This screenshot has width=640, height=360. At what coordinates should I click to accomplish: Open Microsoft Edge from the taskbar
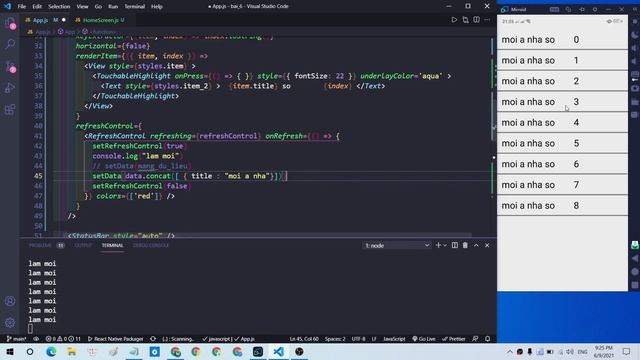(51, 351)
